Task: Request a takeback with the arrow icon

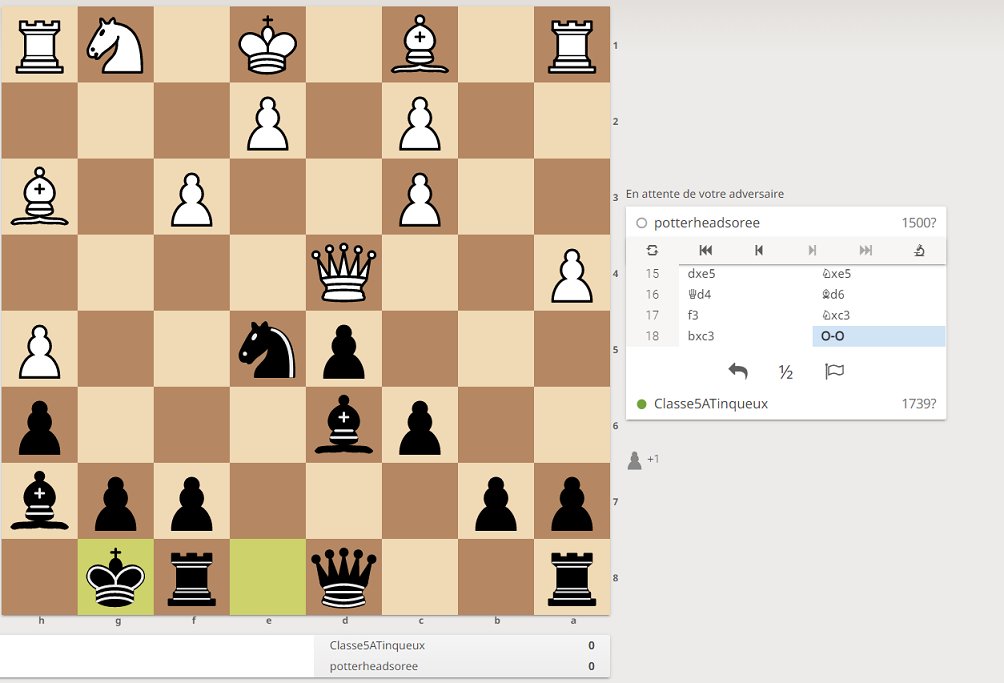Action: tap(737, 371)
